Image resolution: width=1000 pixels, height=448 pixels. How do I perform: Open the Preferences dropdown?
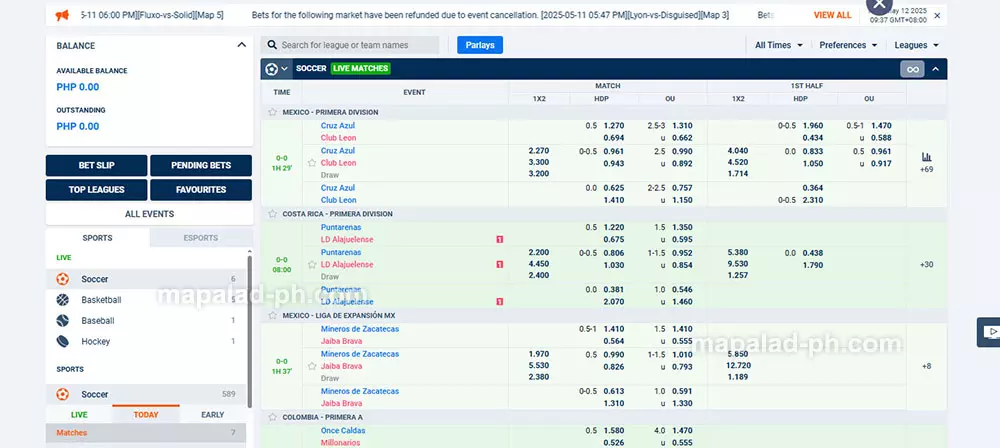(848, 45)
